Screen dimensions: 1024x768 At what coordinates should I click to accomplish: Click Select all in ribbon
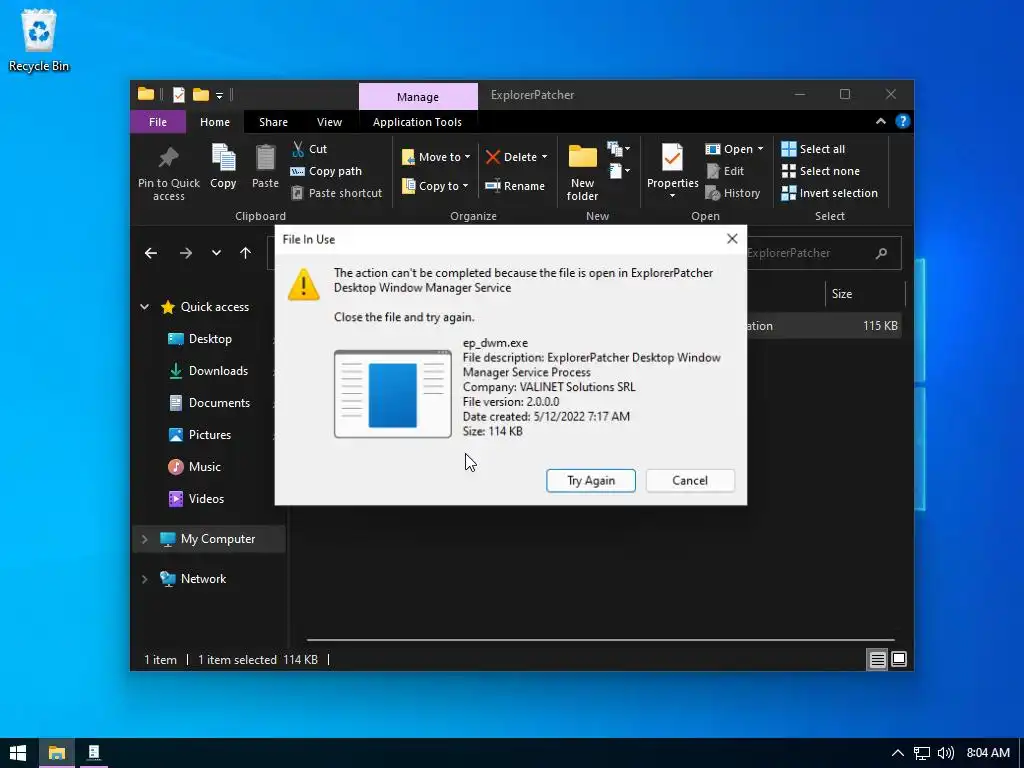(813, 149)
